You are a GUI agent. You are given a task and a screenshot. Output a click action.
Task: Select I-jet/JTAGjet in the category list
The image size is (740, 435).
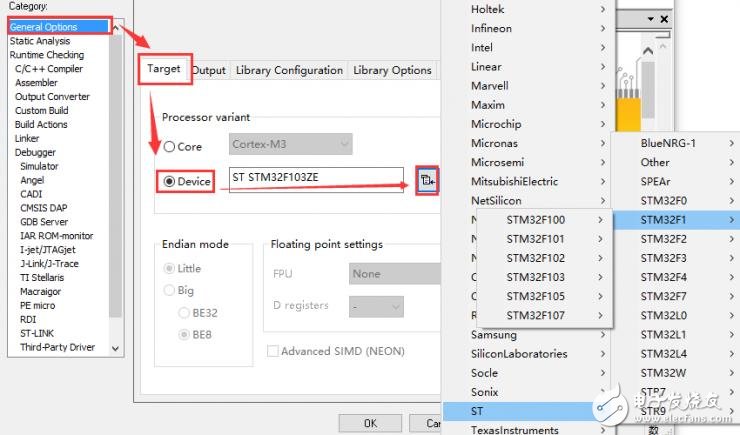(x=48, y=250)
